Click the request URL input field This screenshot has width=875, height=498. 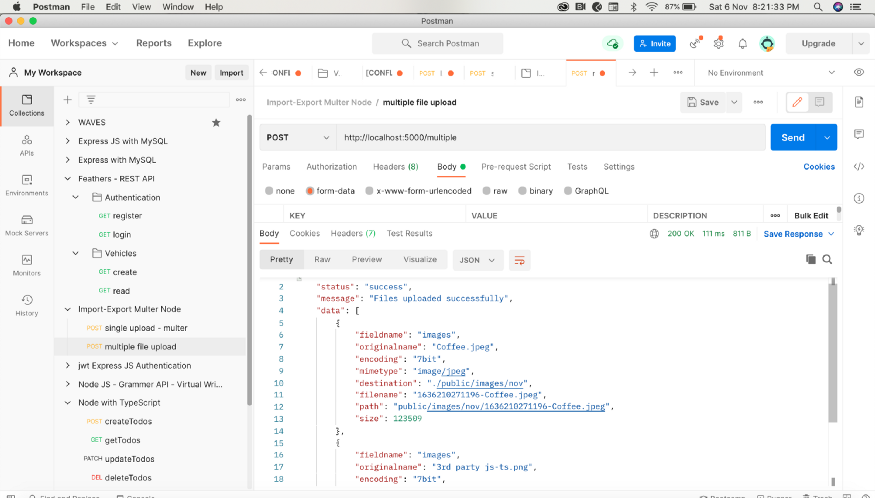pyautogui.click(x=551, y=137)
